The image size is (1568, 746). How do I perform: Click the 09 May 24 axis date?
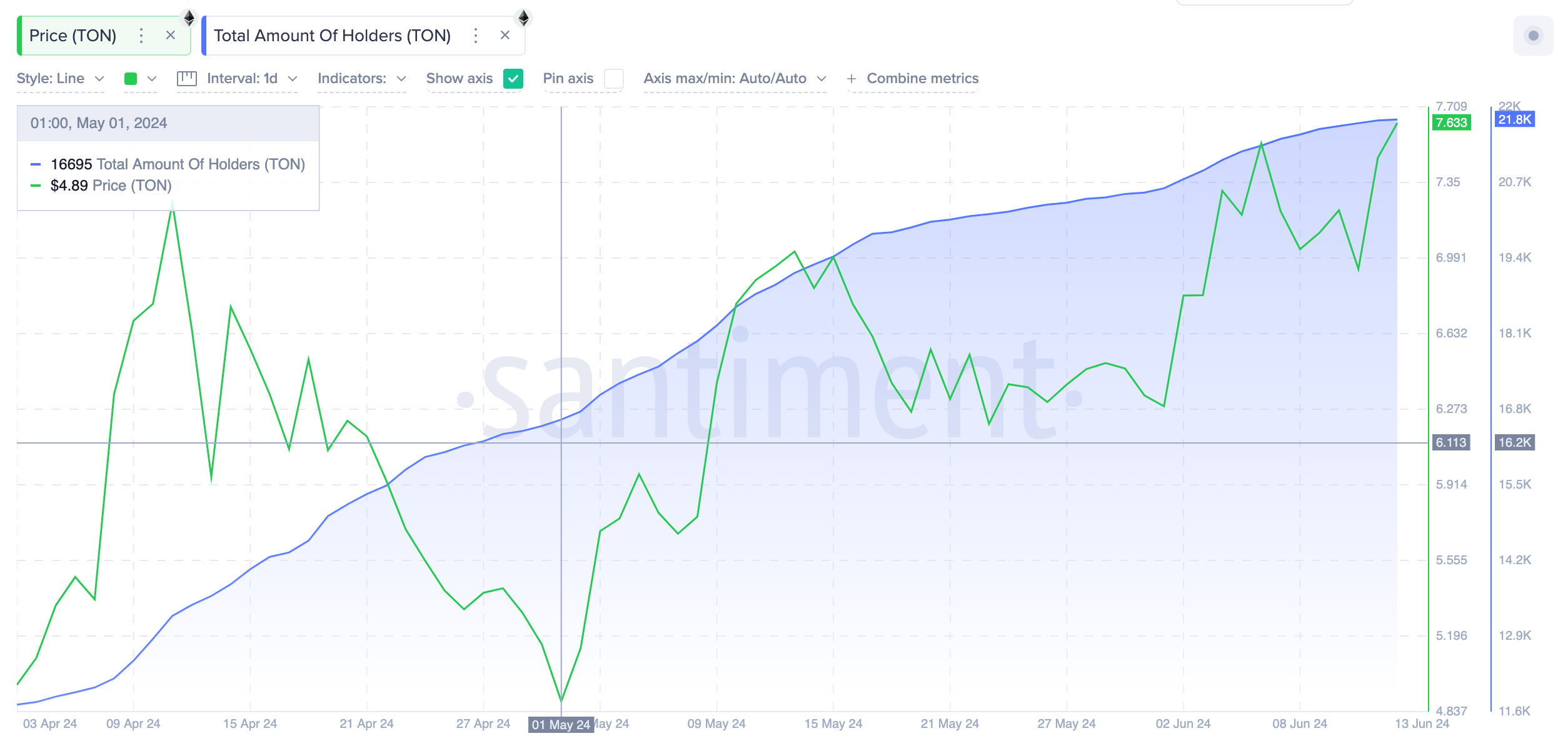coord(716,724)
